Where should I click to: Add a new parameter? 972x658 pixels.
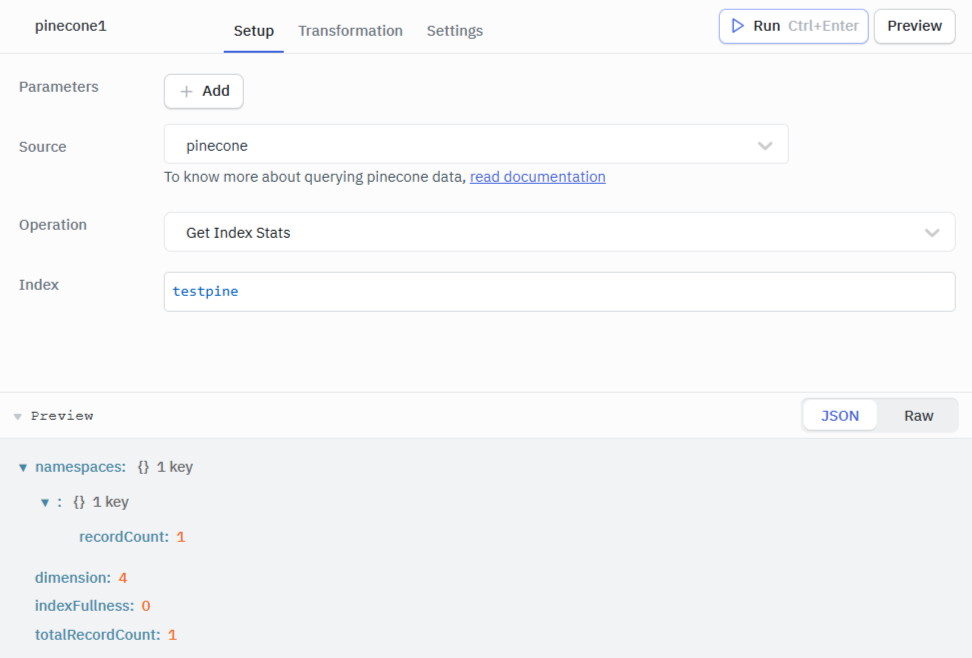pyautogui.click(x=204, y=92)
